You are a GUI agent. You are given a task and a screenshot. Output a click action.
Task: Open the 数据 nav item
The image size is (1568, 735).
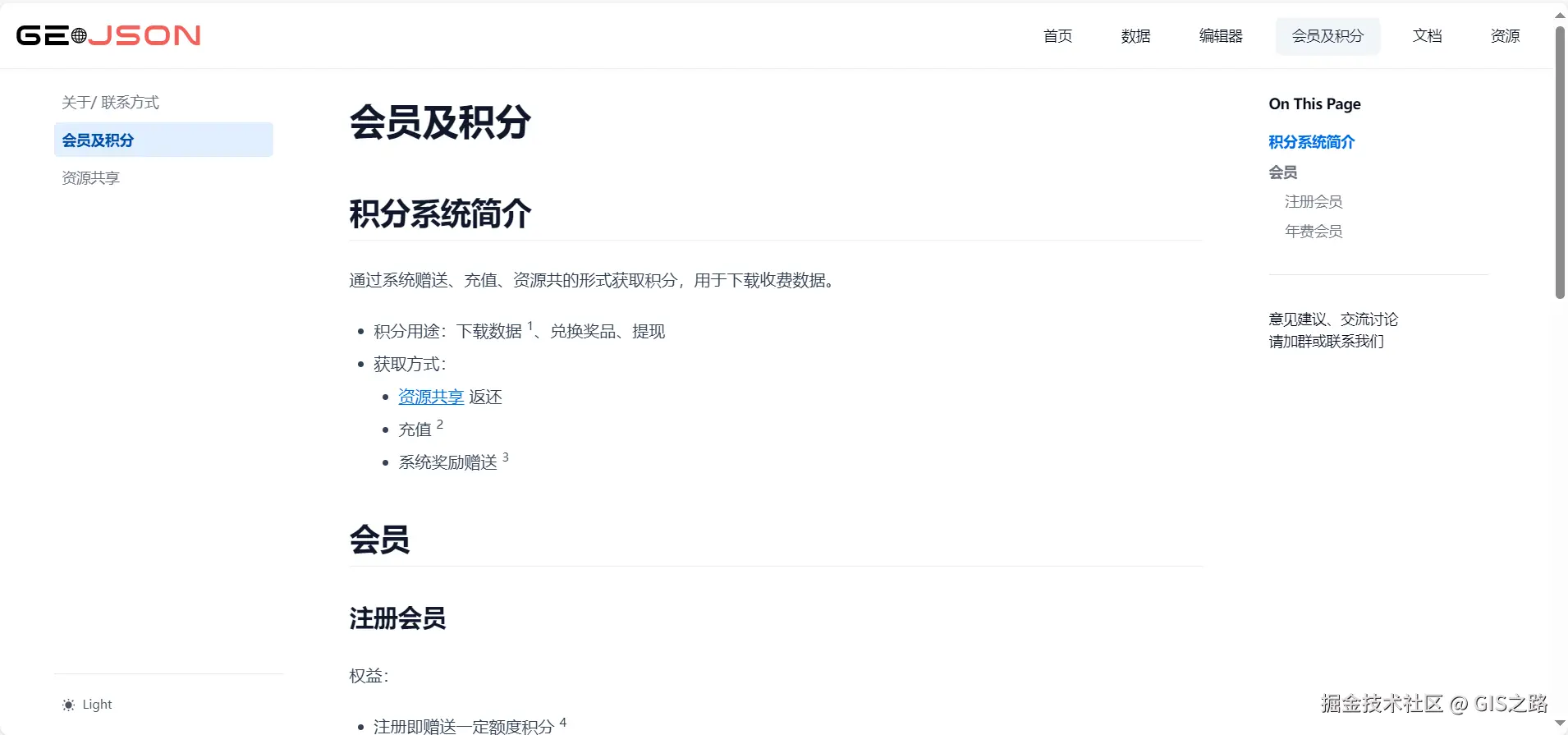tap(1135, 36)
